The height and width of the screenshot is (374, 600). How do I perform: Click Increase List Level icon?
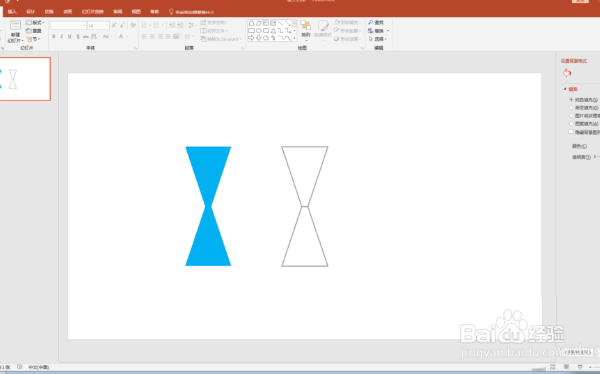click(180, 25)
